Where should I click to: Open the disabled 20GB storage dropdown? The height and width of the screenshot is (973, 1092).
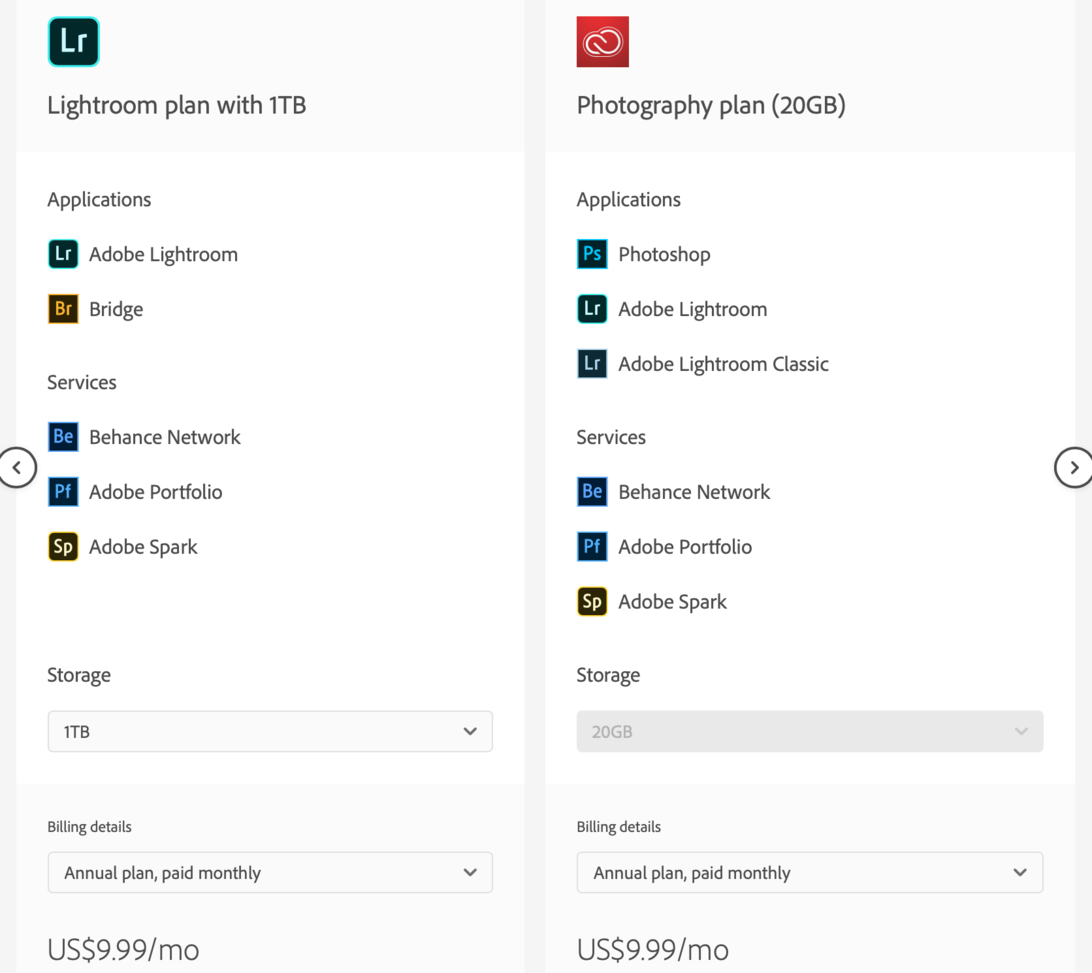[x=809, y=732]
